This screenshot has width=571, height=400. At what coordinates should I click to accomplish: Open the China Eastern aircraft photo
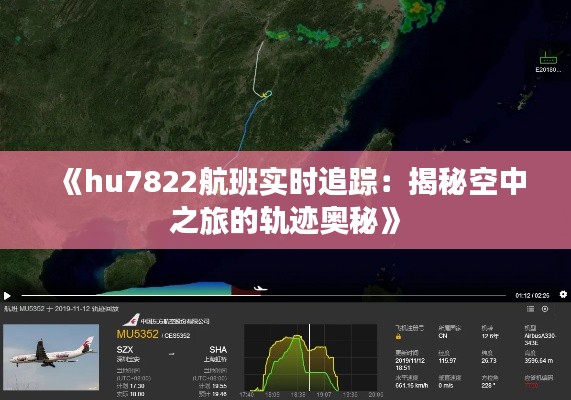coord(51,357)
